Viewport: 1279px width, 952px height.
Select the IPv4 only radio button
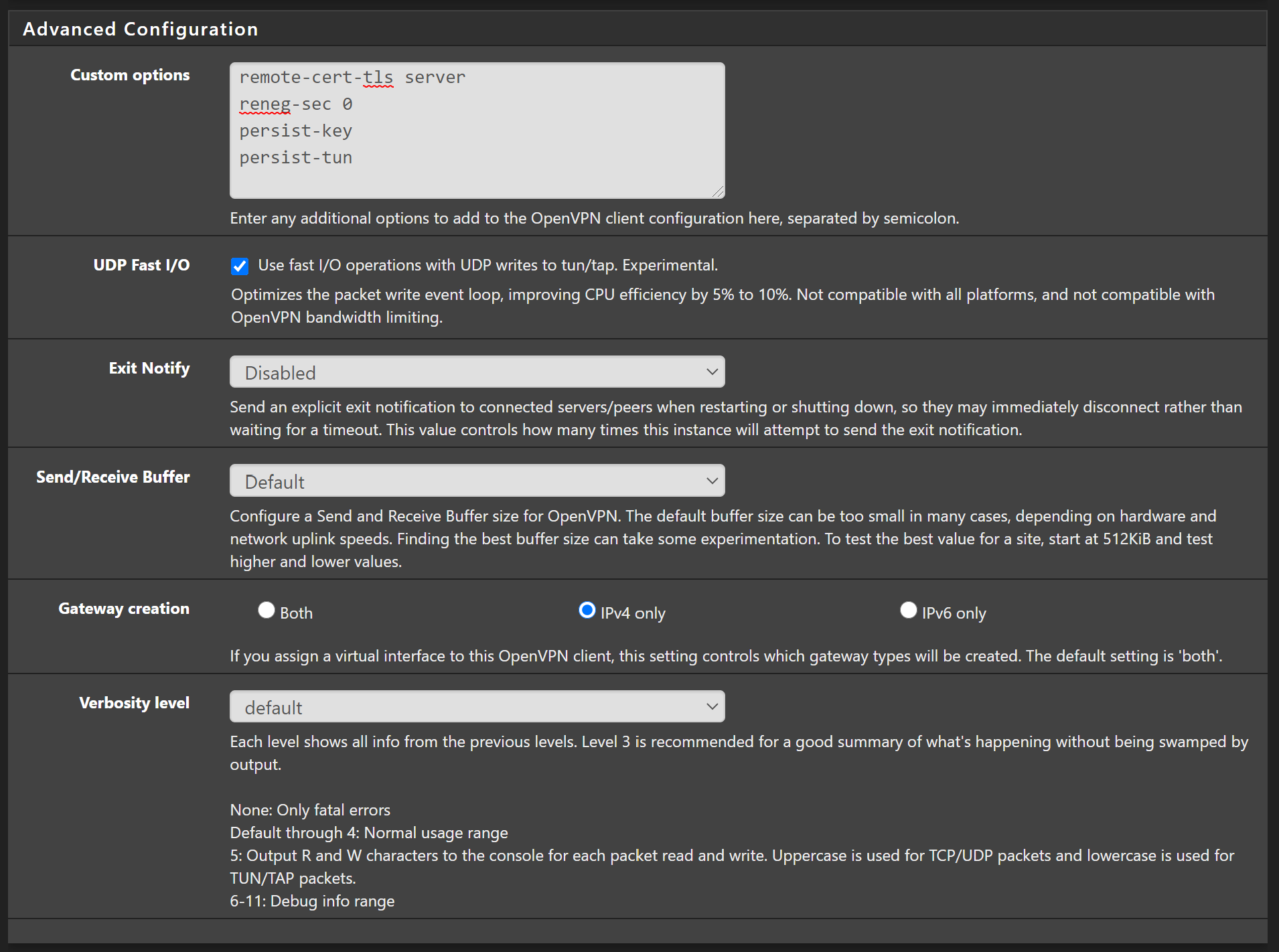587,610
